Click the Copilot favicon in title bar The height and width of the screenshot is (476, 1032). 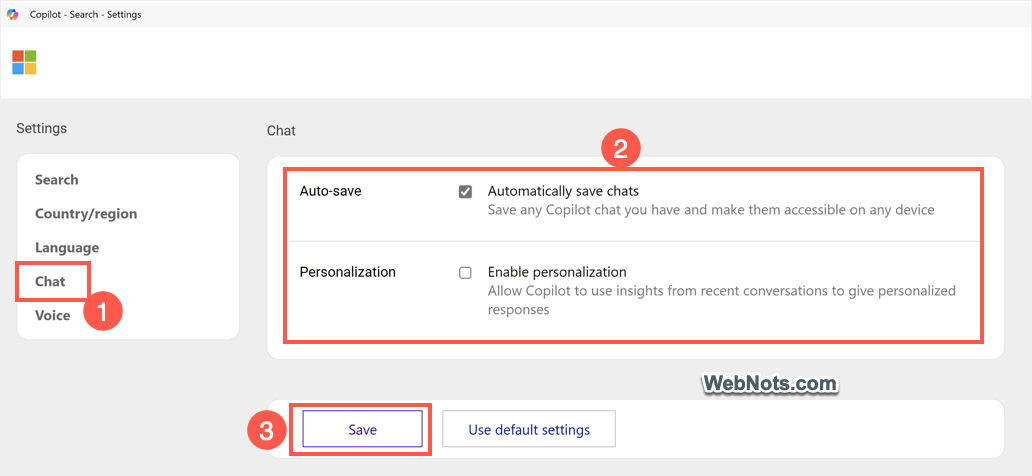click(13, 14)
